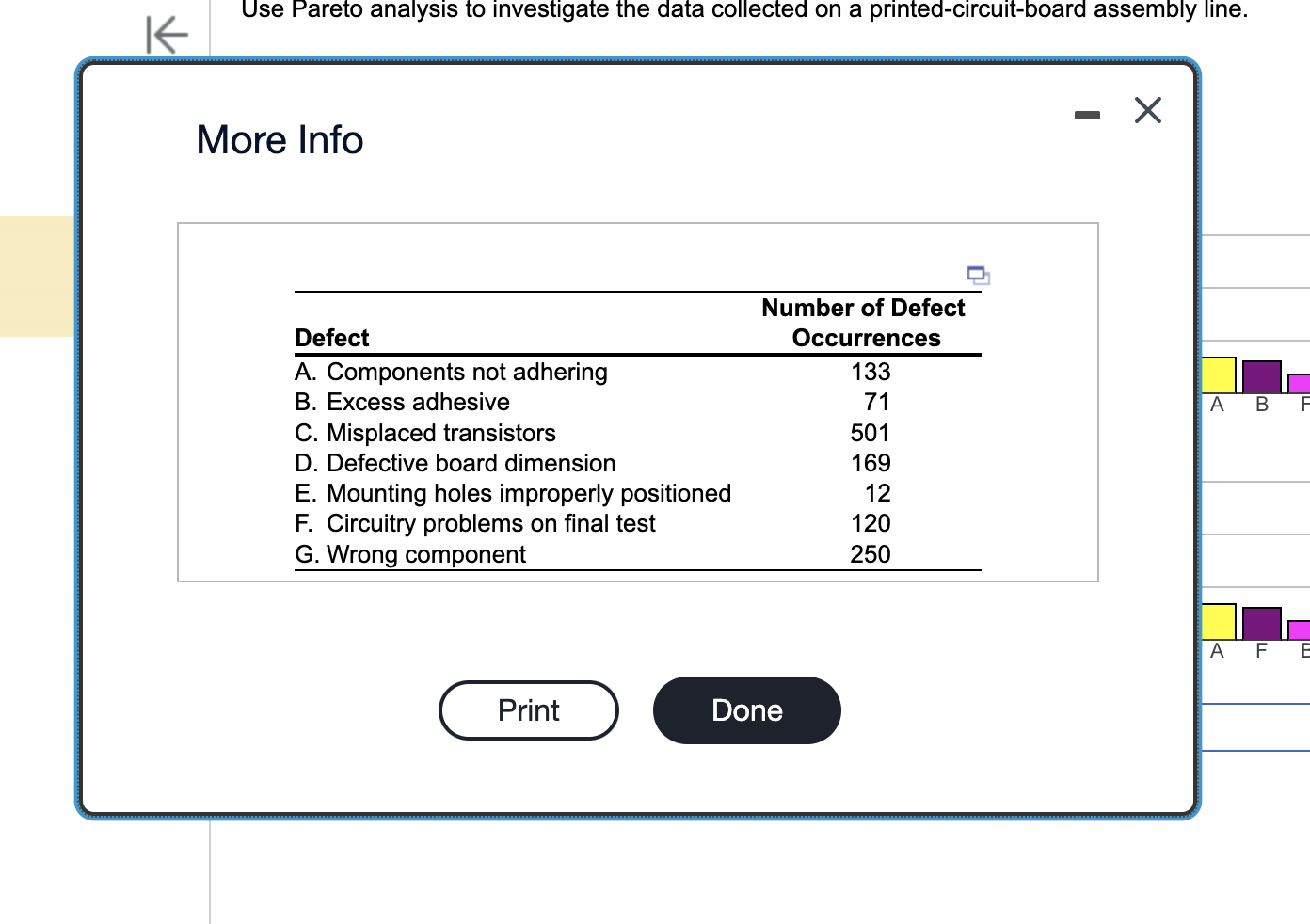Click the magenta bar labeled F in top chart
The width and height of the screenshot is (1310, 924).
pos(1302,384)
